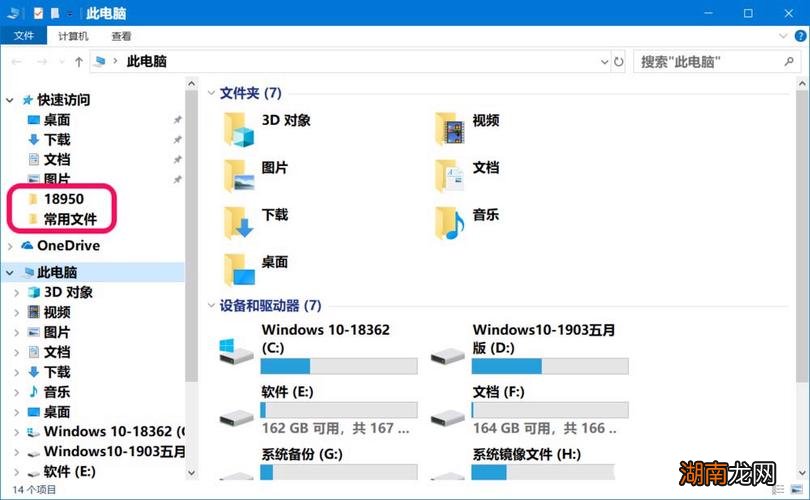Open the 18950 folder in quick access
This screenshot has height=500, width=810.
tap(55, 199)
